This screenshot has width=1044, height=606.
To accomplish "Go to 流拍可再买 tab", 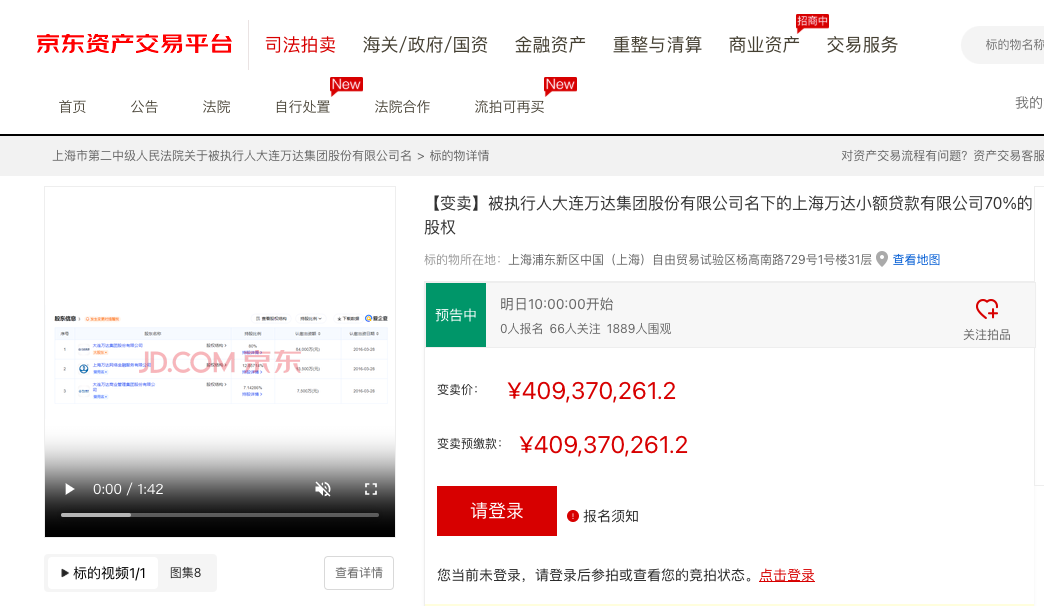I will [509, 107].
